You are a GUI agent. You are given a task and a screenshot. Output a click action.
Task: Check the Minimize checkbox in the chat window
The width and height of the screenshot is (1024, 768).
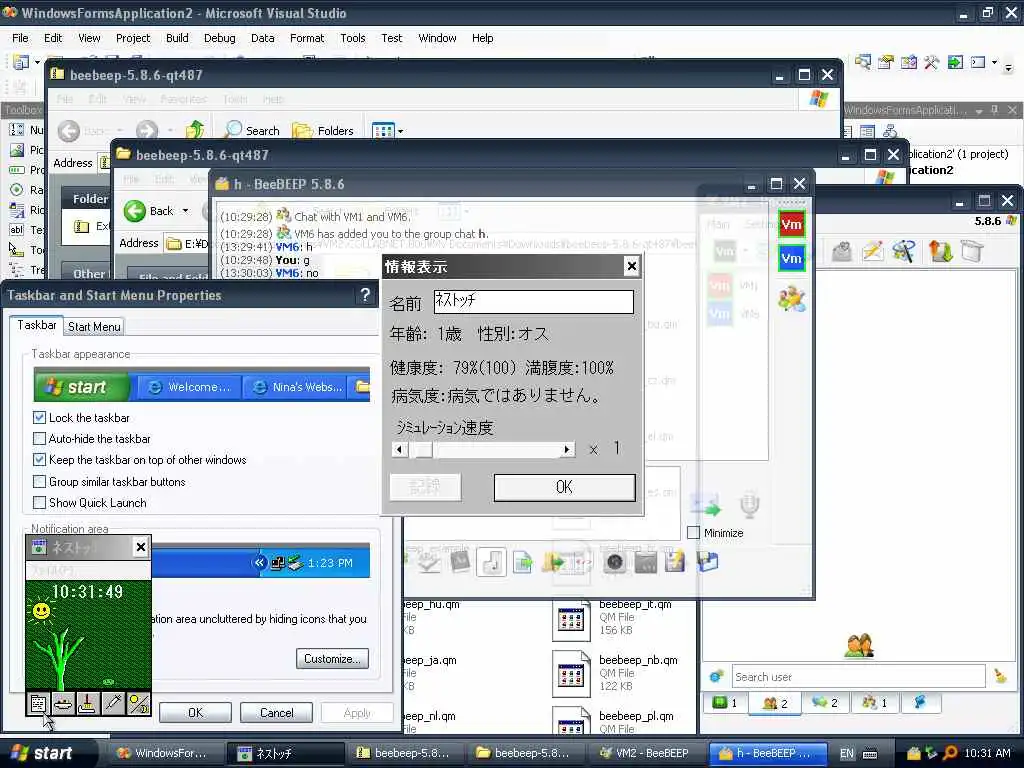pyautogui.click(x=694, y=533)
